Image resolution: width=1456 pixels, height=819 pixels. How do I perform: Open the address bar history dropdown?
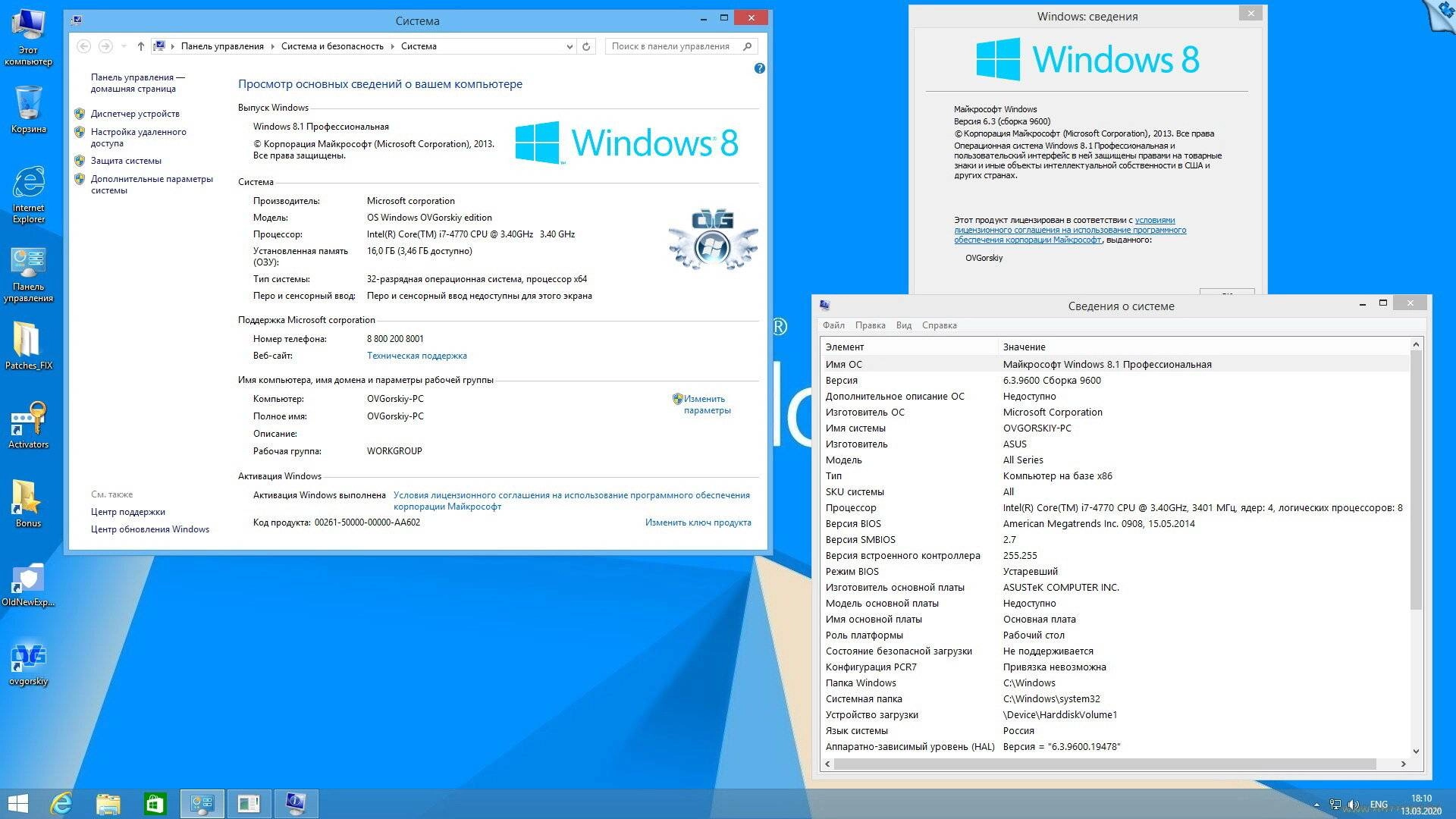(570, 46)
